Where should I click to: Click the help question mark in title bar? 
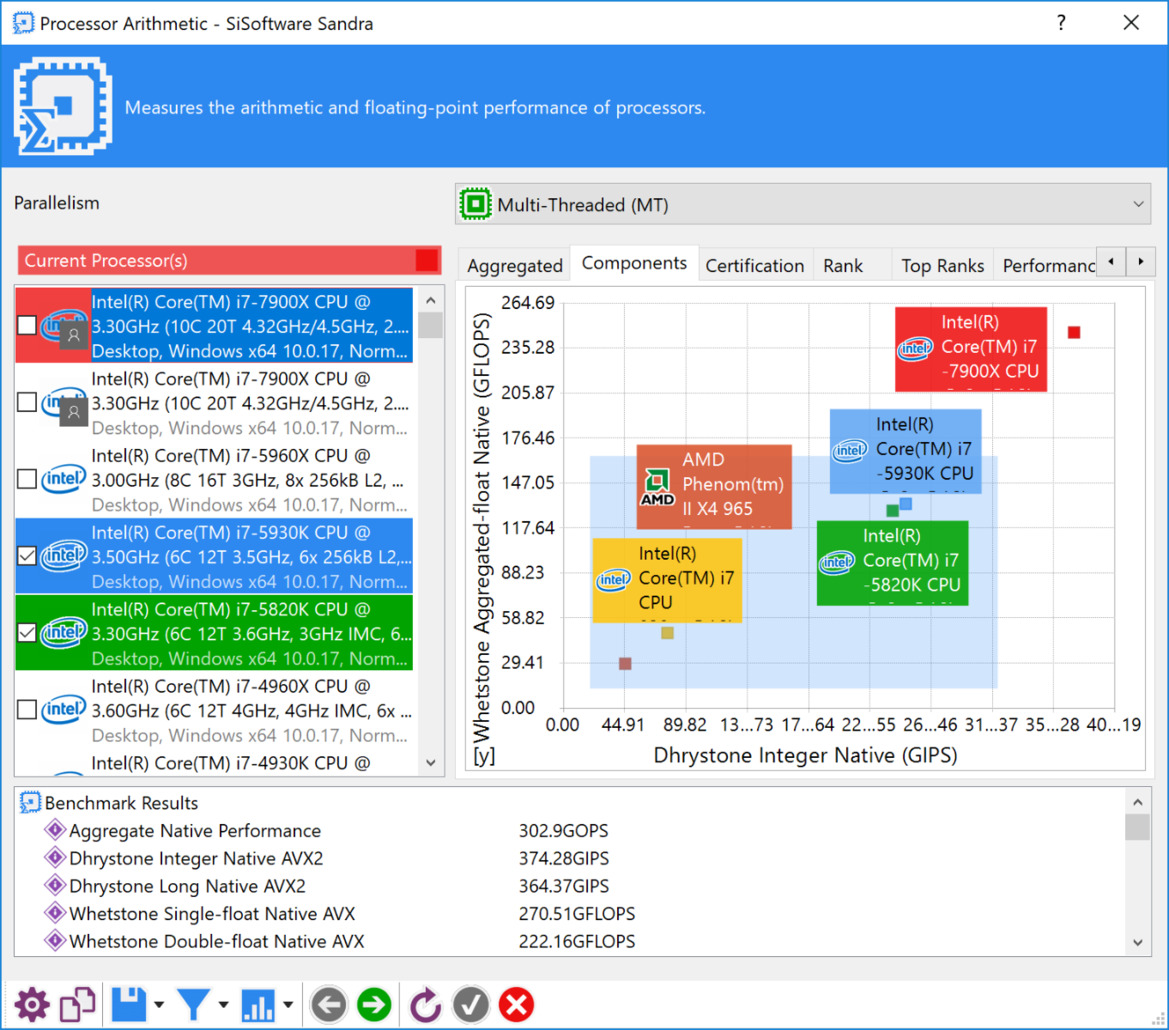coord(1062,23)
